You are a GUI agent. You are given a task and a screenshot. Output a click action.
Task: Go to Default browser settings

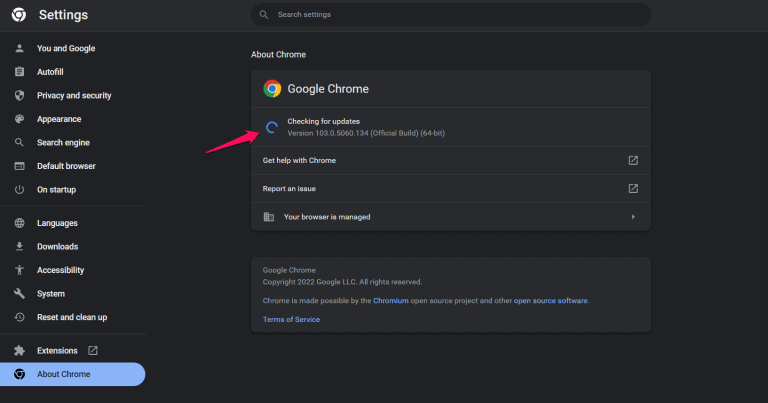66,166
